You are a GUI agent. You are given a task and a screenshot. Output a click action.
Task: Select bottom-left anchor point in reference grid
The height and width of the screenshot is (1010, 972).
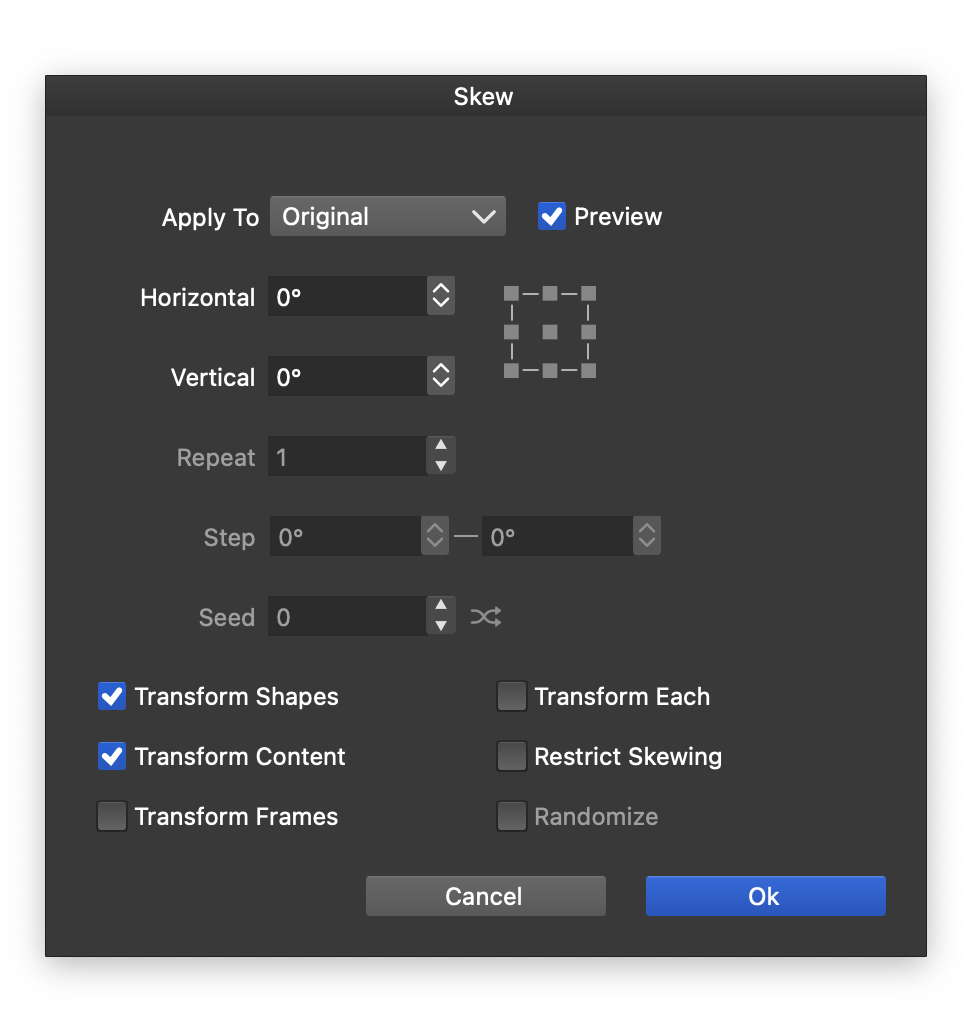point(511,371)
